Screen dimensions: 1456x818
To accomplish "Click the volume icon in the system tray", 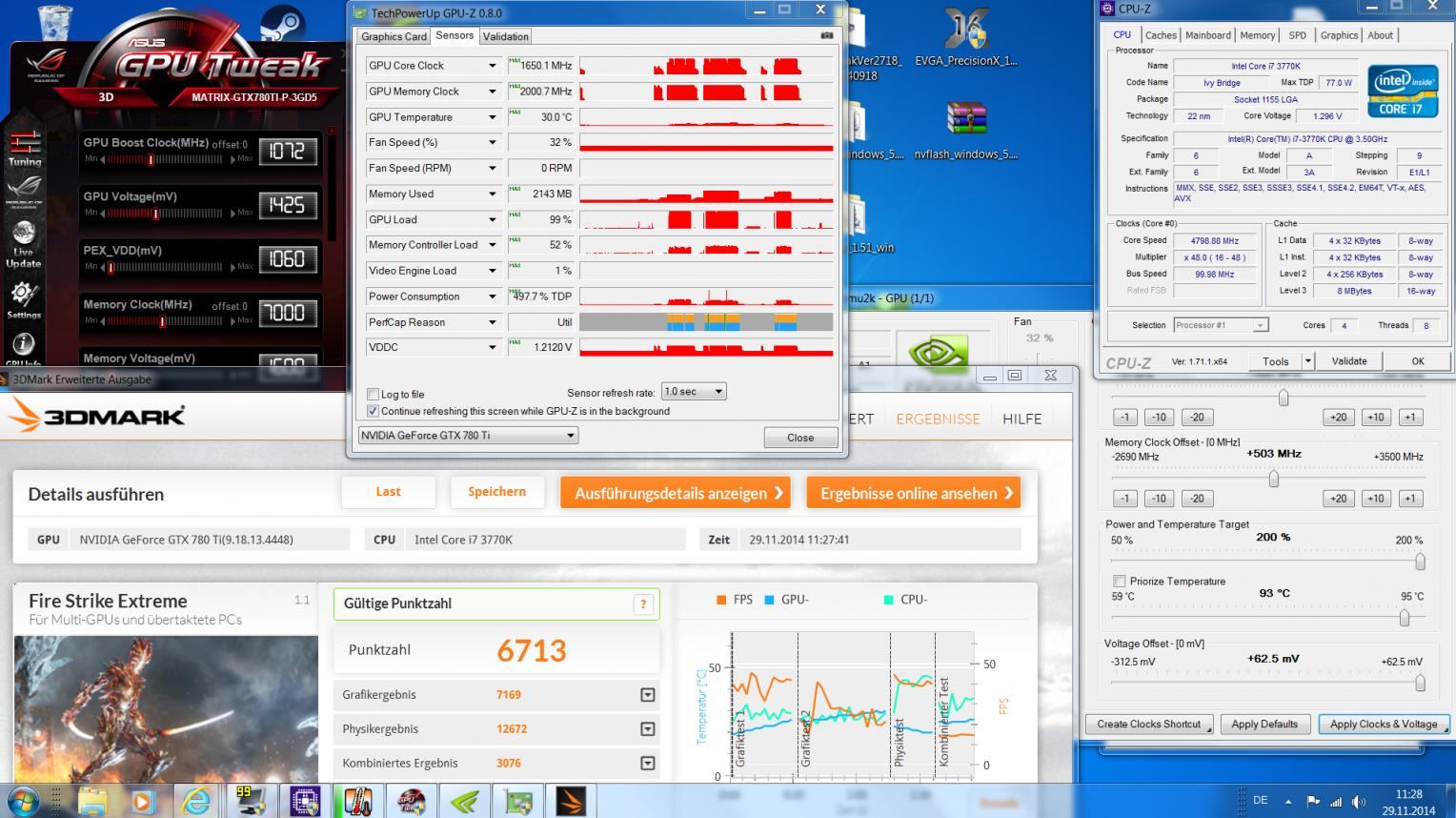I will pyautogui.click(x=1358, y=802).
